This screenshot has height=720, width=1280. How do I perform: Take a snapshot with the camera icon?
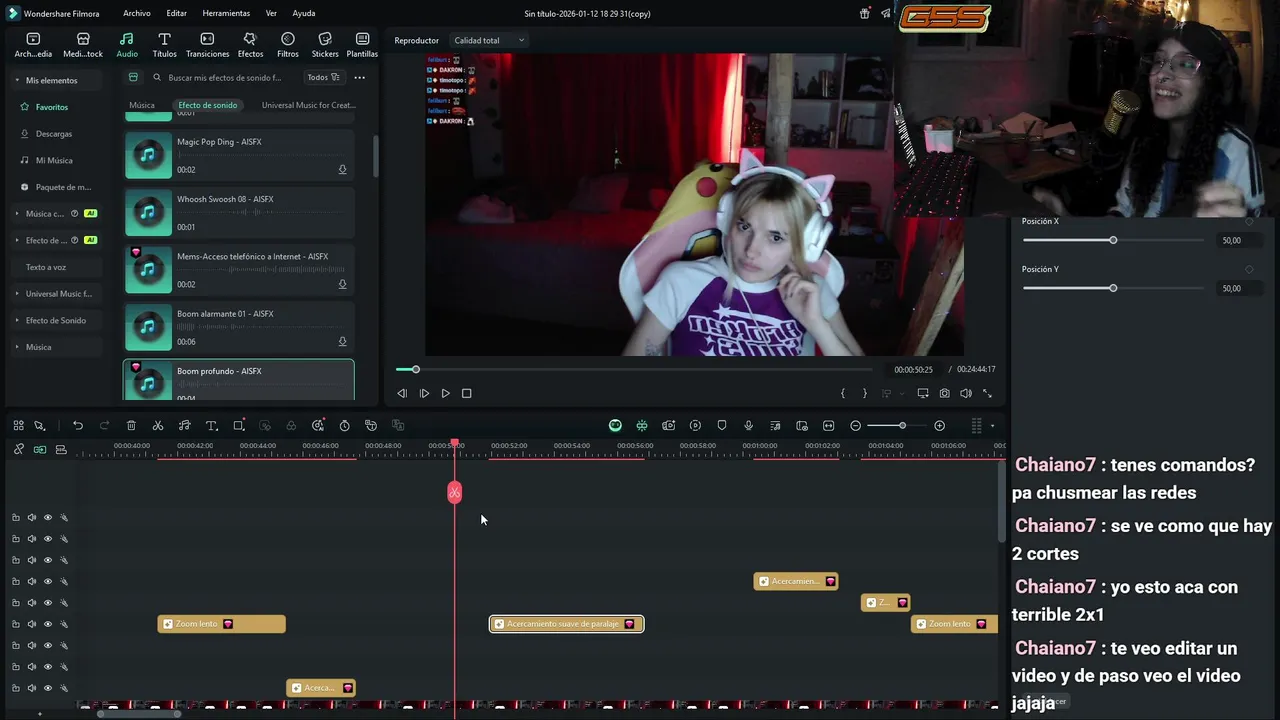[944, 394]
